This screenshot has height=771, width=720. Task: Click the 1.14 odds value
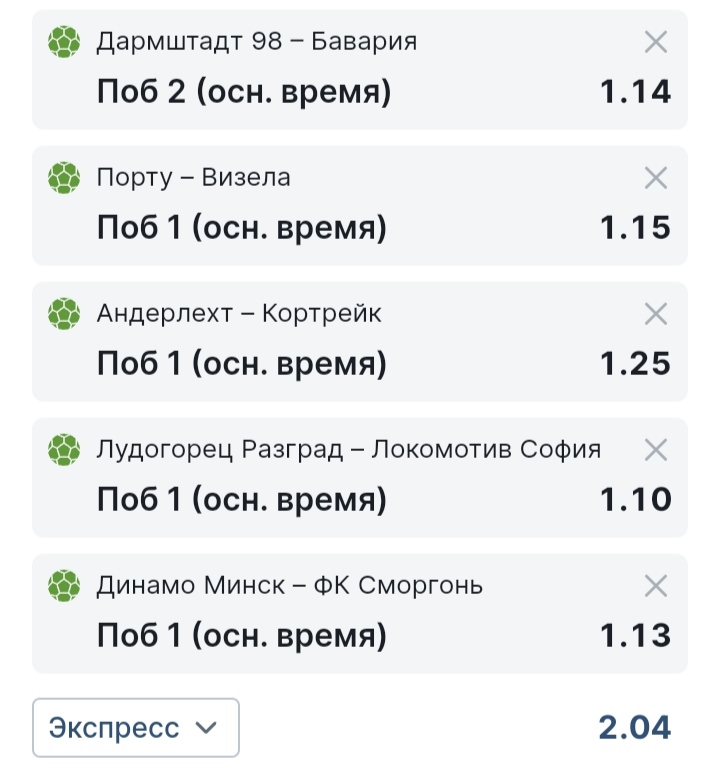pos(635,92)
